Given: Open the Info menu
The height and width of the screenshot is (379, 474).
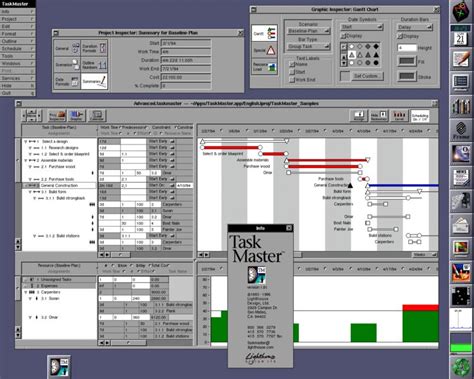Looking at the screenshot, I should coord(18,12).
